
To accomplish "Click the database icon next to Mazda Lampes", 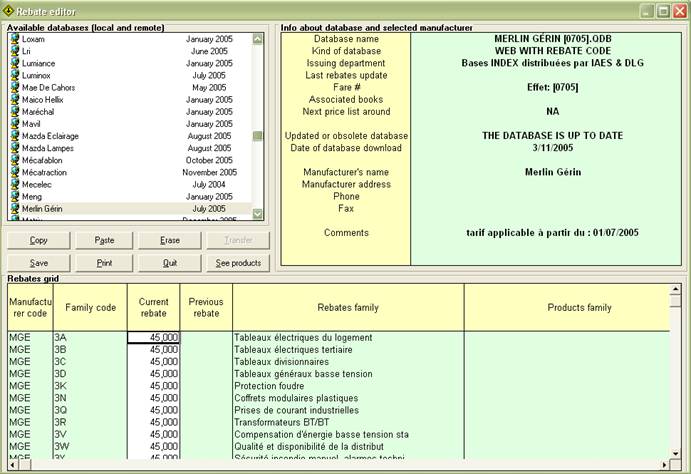I will click(x=15, y=148).
